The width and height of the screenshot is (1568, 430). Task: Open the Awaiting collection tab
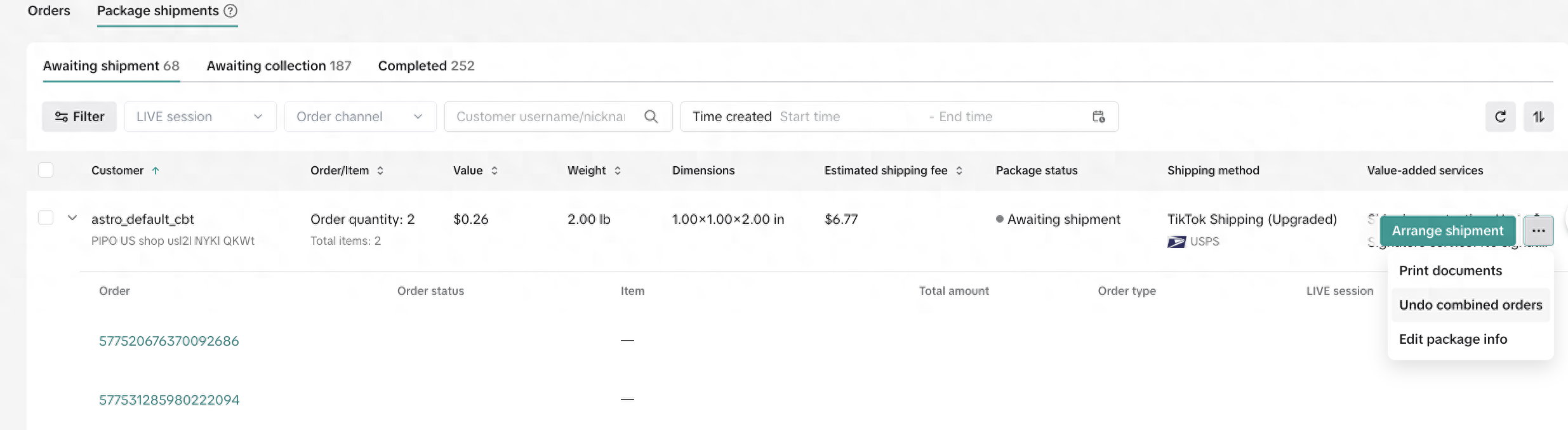(x=279, y=66)
